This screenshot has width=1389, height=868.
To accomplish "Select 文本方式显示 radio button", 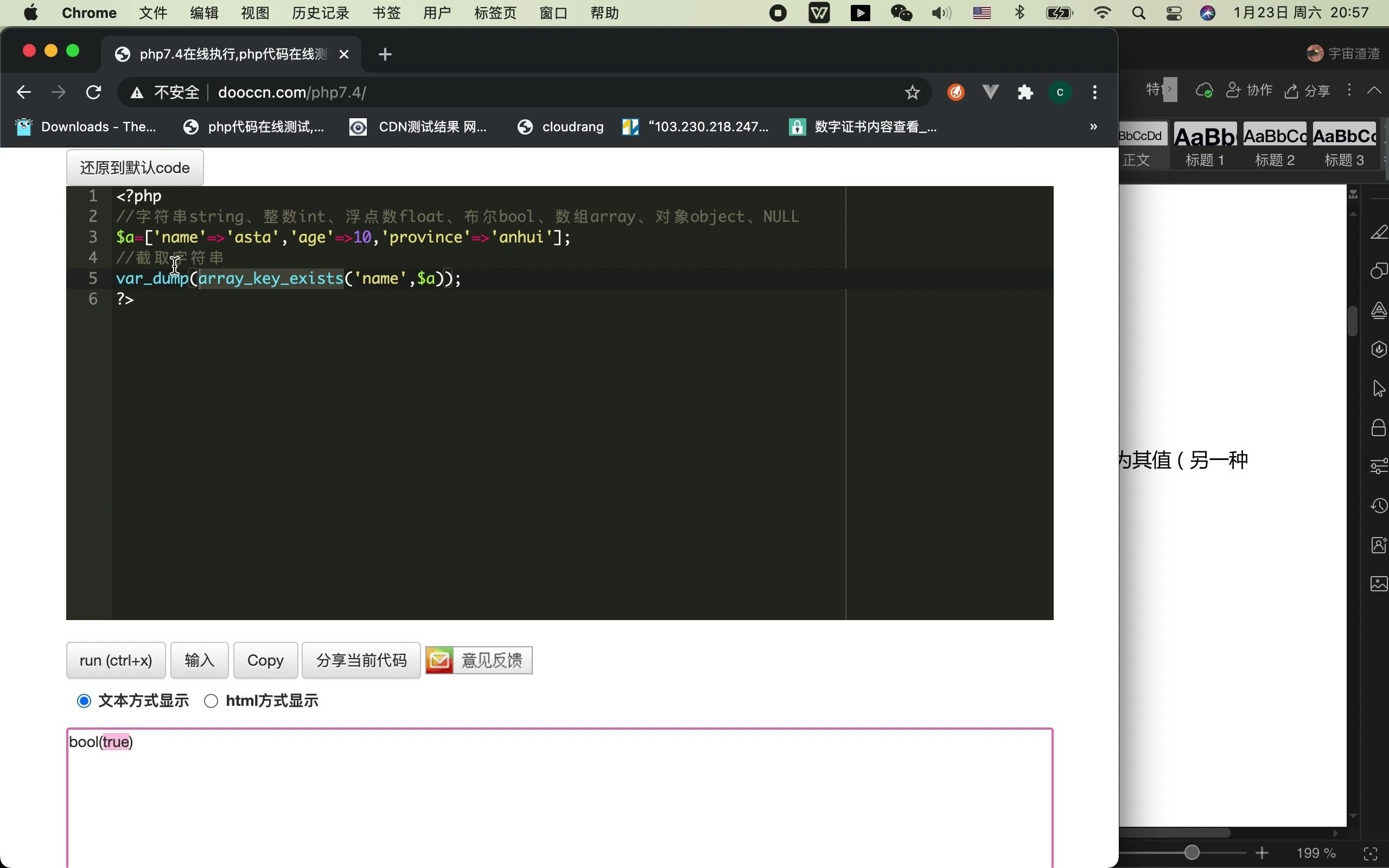I will 85,701.
